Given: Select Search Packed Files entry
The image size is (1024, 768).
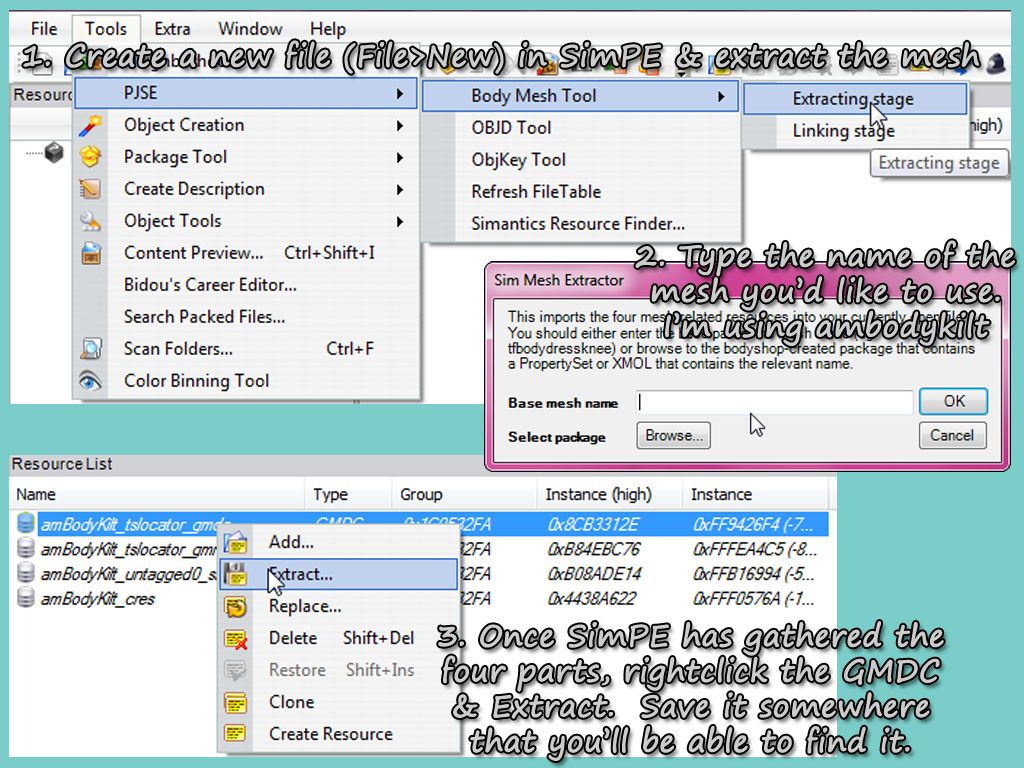Looking at the screenshot, I should tap(246, 317).
